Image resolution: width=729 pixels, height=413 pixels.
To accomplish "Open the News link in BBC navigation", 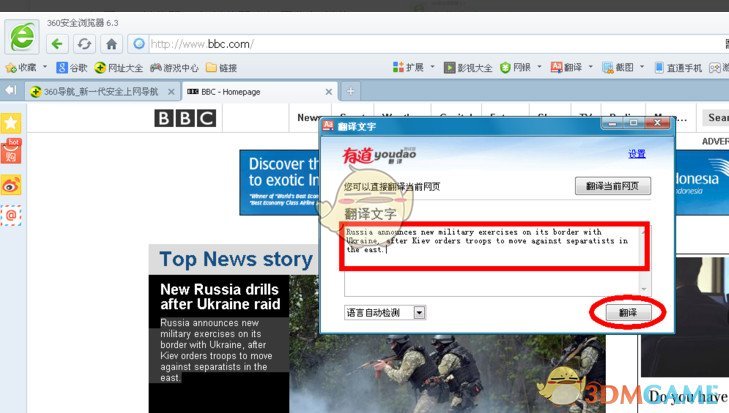I will click(307, 118).
